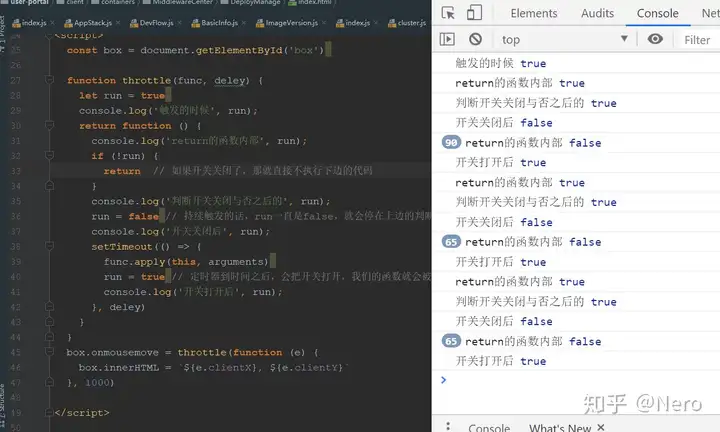720x432 pixels.
Task: Open drawer menu three-dot icon
Action: [448, 426]
